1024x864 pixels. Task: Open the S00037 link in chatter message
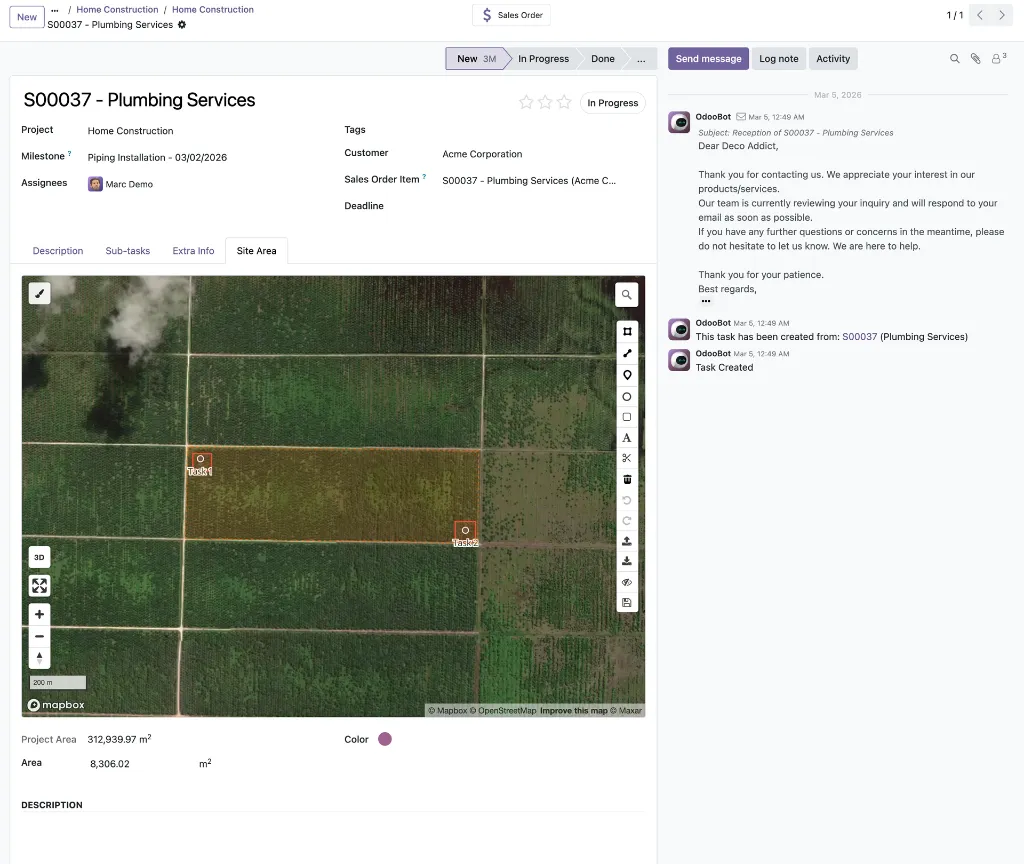click(x=859, y=337)
